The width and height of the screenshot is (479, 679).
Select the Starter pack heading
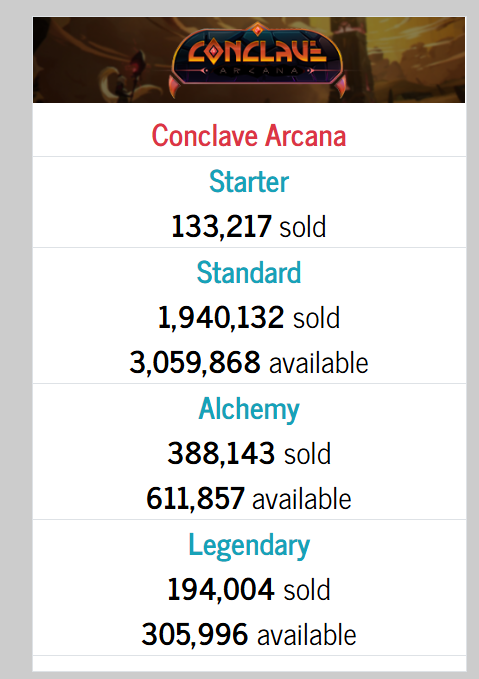[x=249, y=181]
